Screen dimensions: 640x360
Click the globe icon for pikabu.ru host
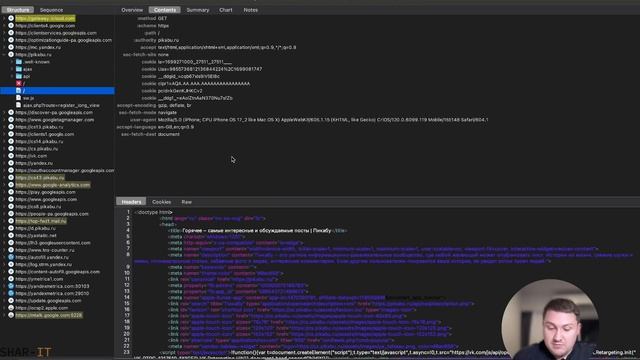pyautogui.click(x=11, y=54)
